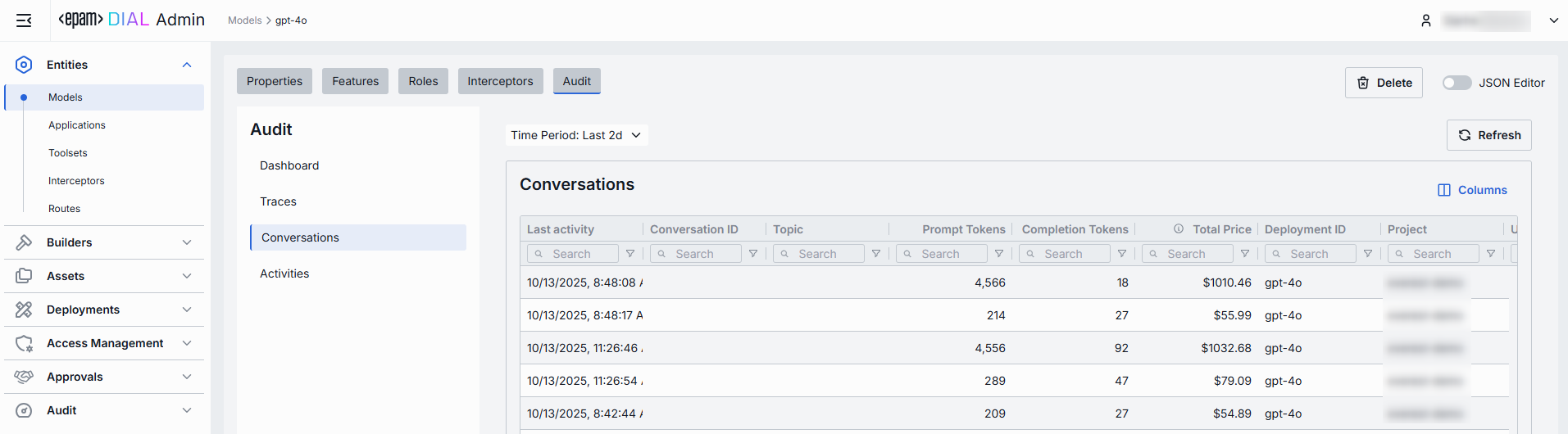Click the Approvals handshake icon
This screenshot has width=1568, height=434.
24,377
